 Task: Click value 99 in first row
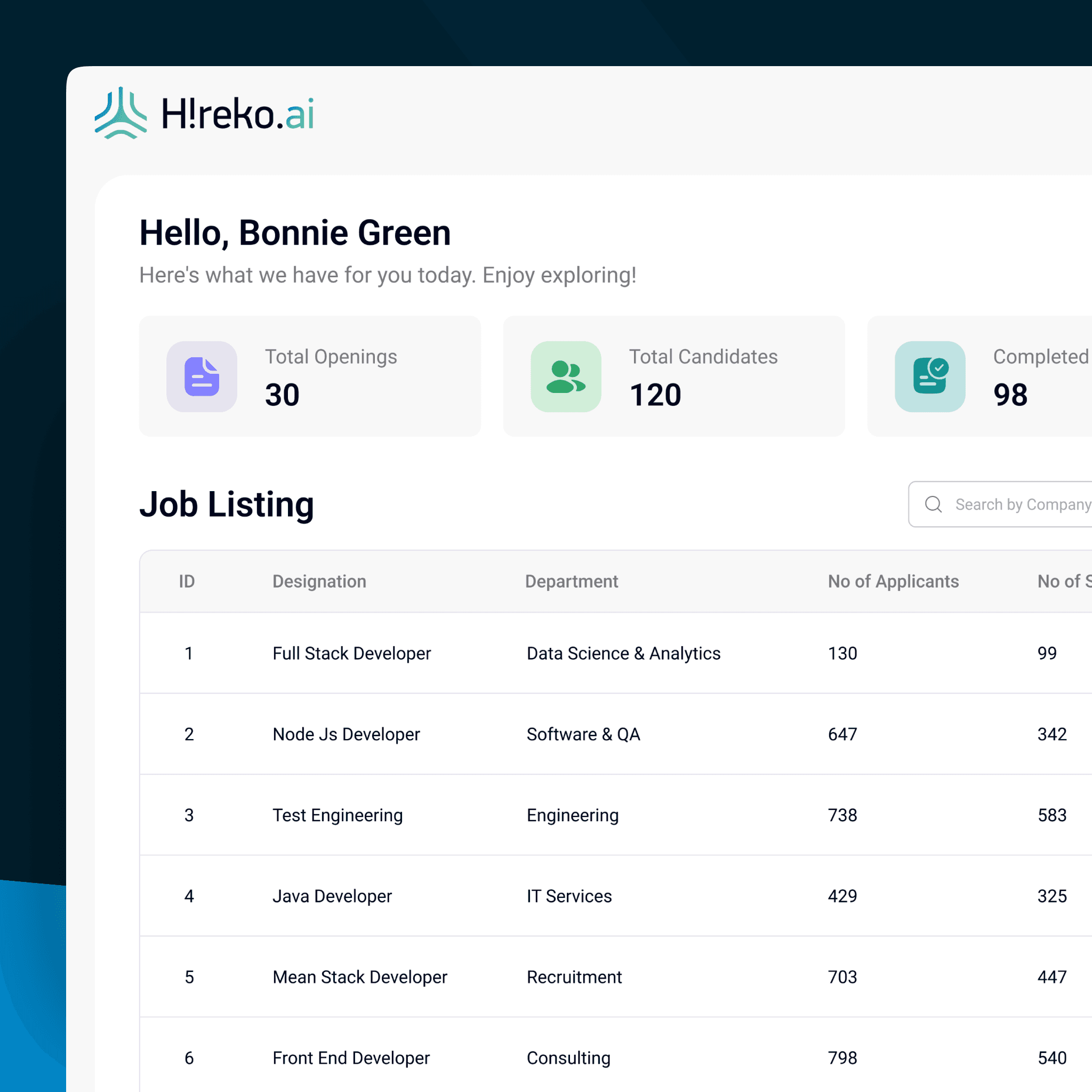pyautogui.click(x=1047, y=653)
